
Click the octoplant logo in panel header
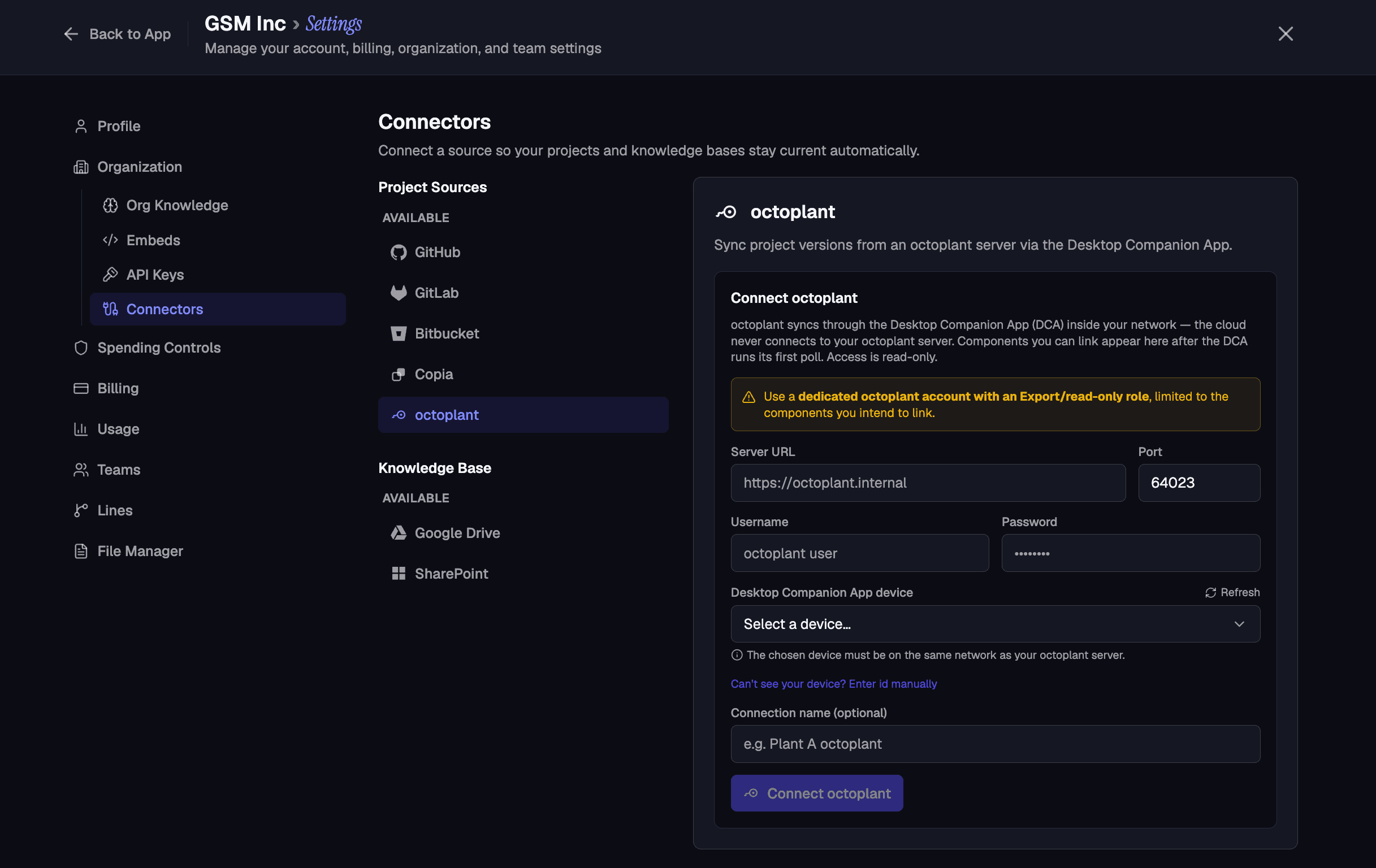click(726, 212)
